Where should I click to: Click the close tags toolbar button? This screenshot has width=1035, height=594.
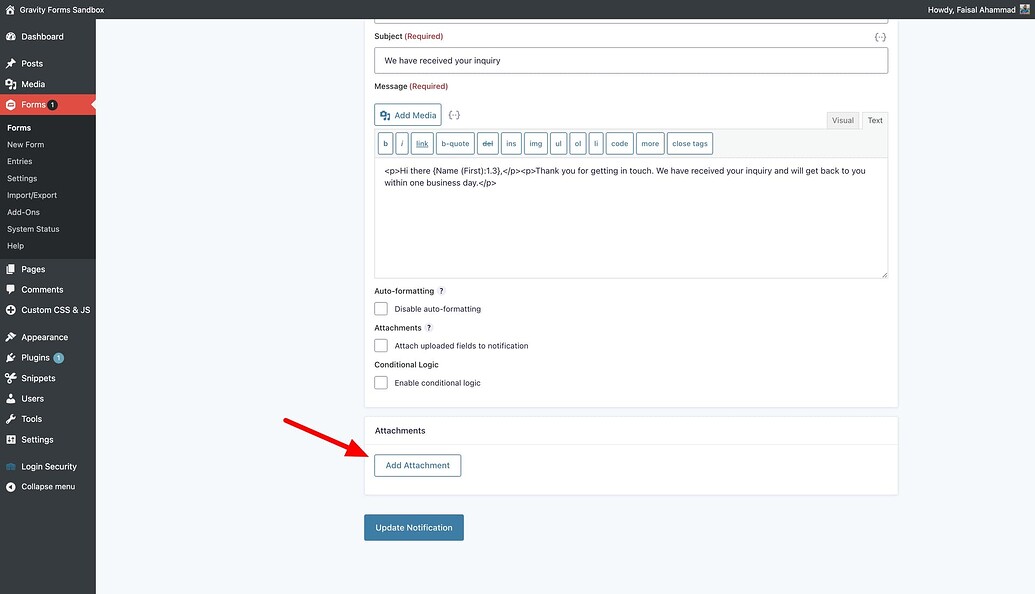[x=689, y=143]
